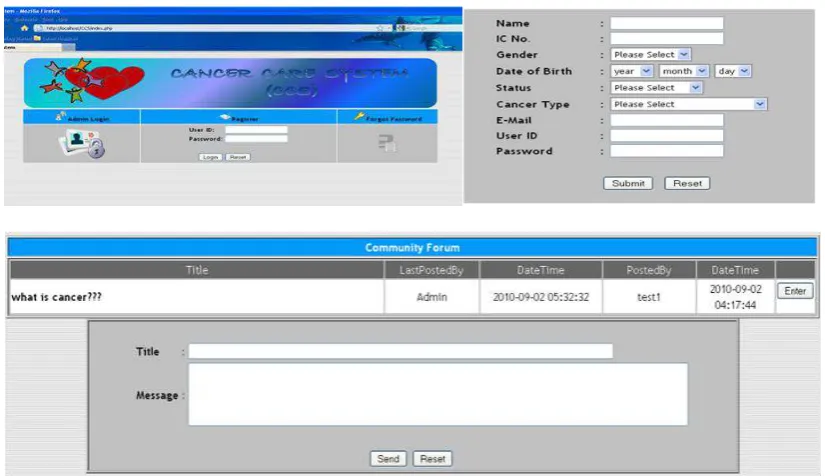Screen dimensions: 825x476
Task: Click the '2010-09-02 04:17:44' timestamp
Action: tap(735, 297)
